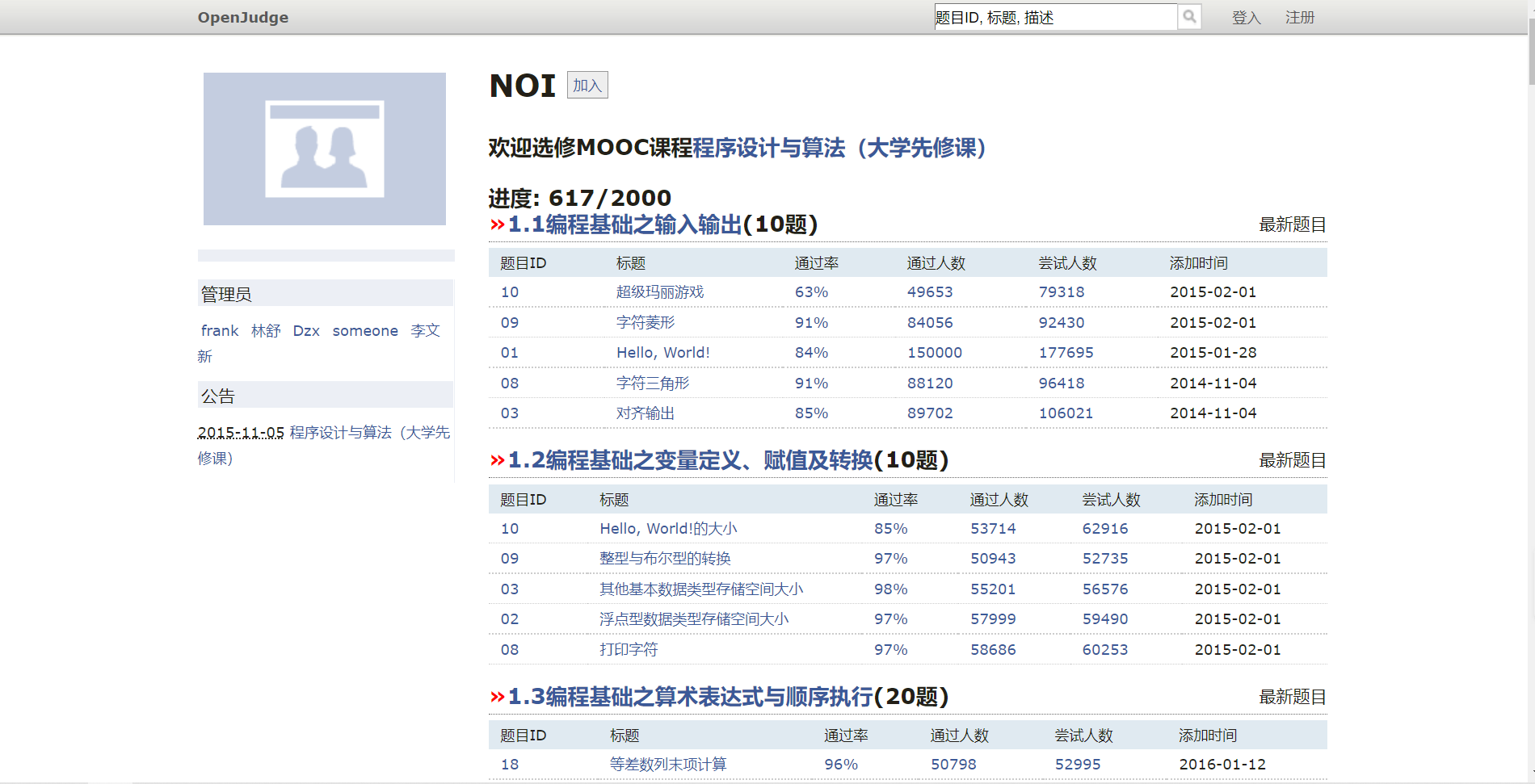
Task: View administrator frank's profile
Action: pos(219,330)
